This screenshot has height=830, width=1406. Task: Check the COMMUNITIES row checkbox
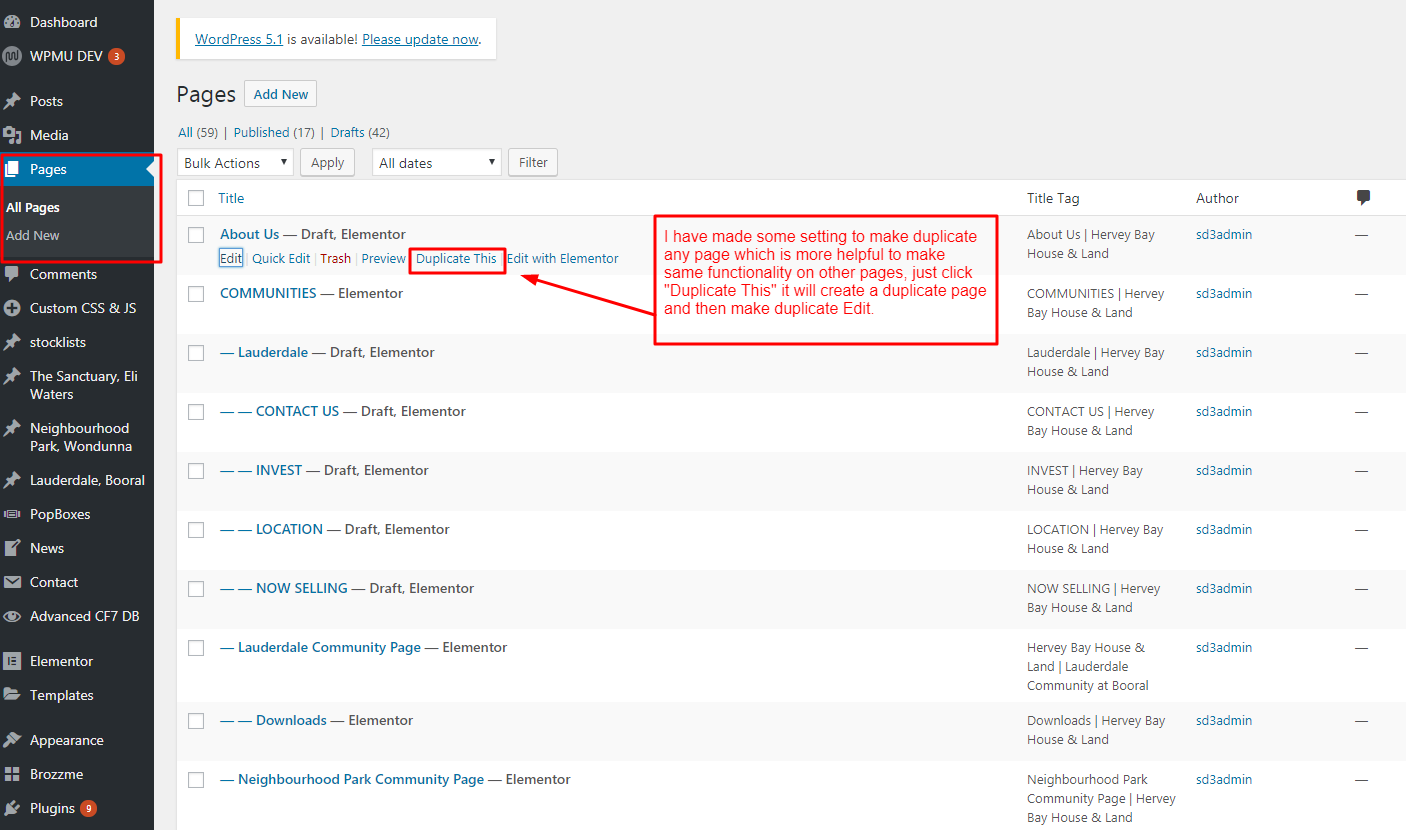(196, 293)
